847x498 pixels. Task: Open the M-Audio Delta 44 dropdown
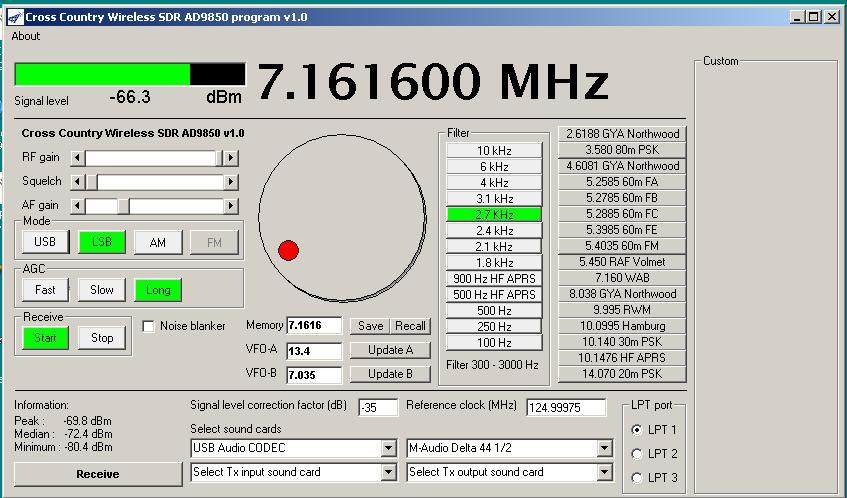click(x=604, y=448)
